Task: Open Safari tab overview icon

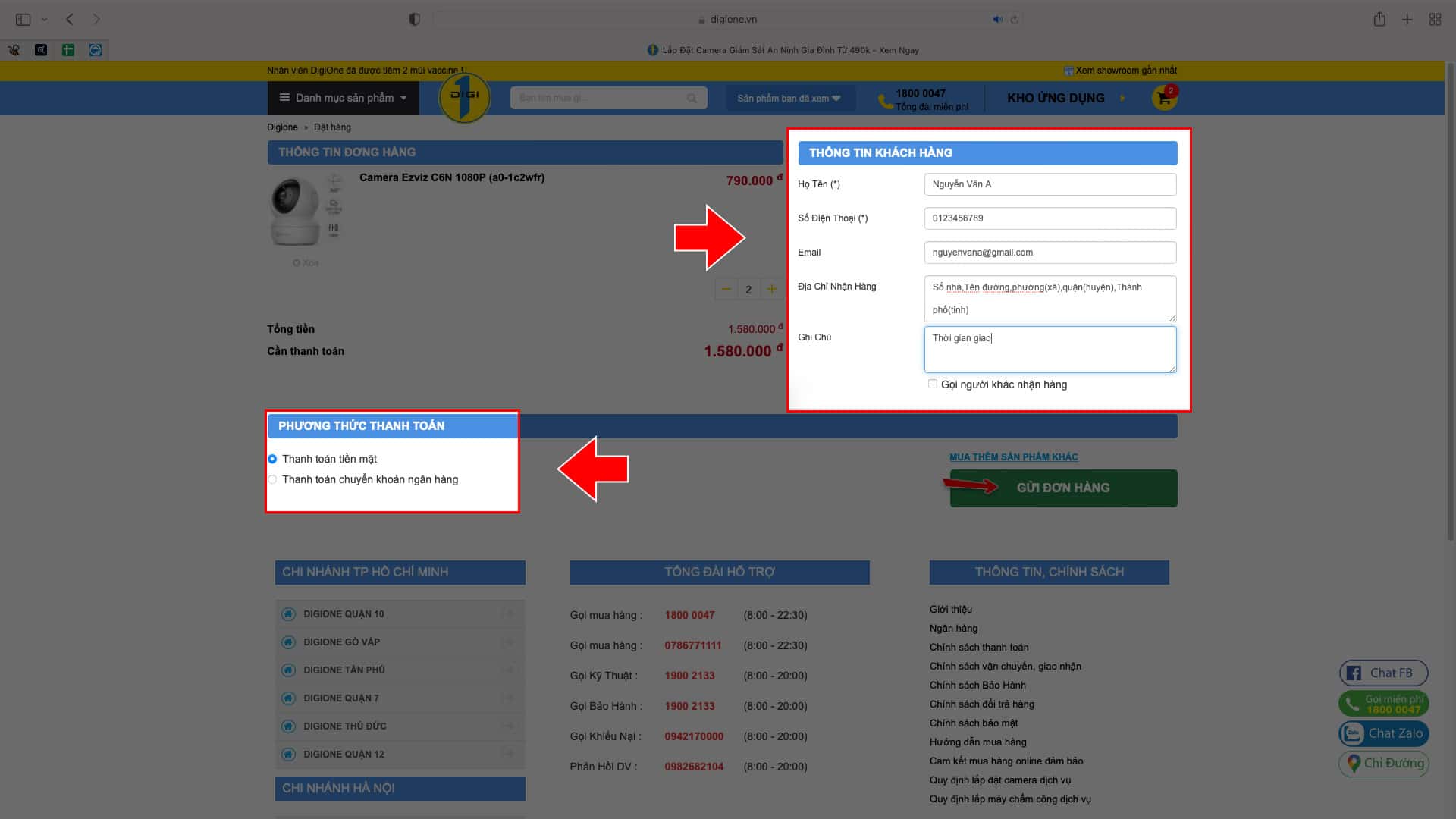Action: click(1435, 20)
